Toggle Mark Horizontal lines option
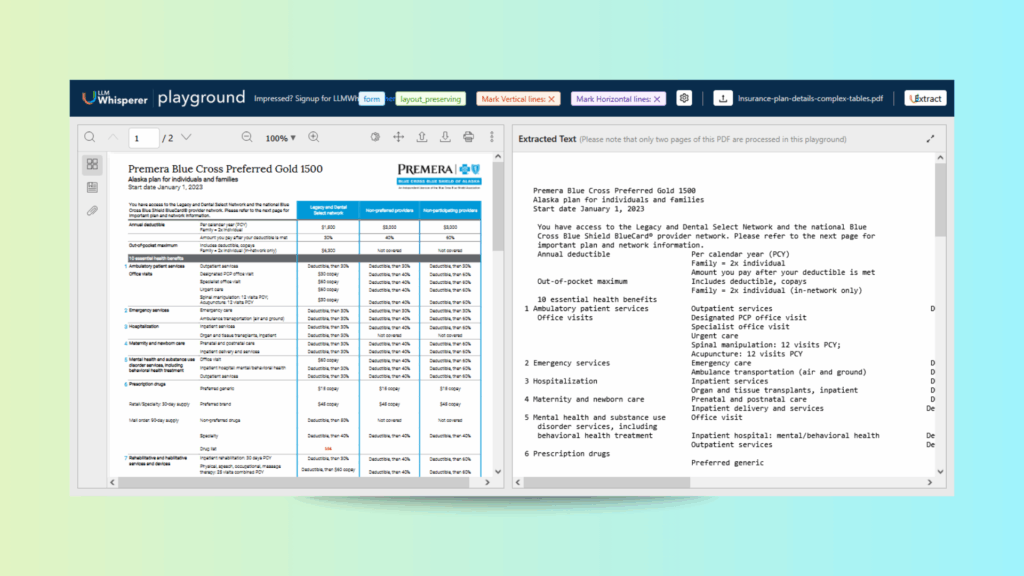 click(618, 99)
